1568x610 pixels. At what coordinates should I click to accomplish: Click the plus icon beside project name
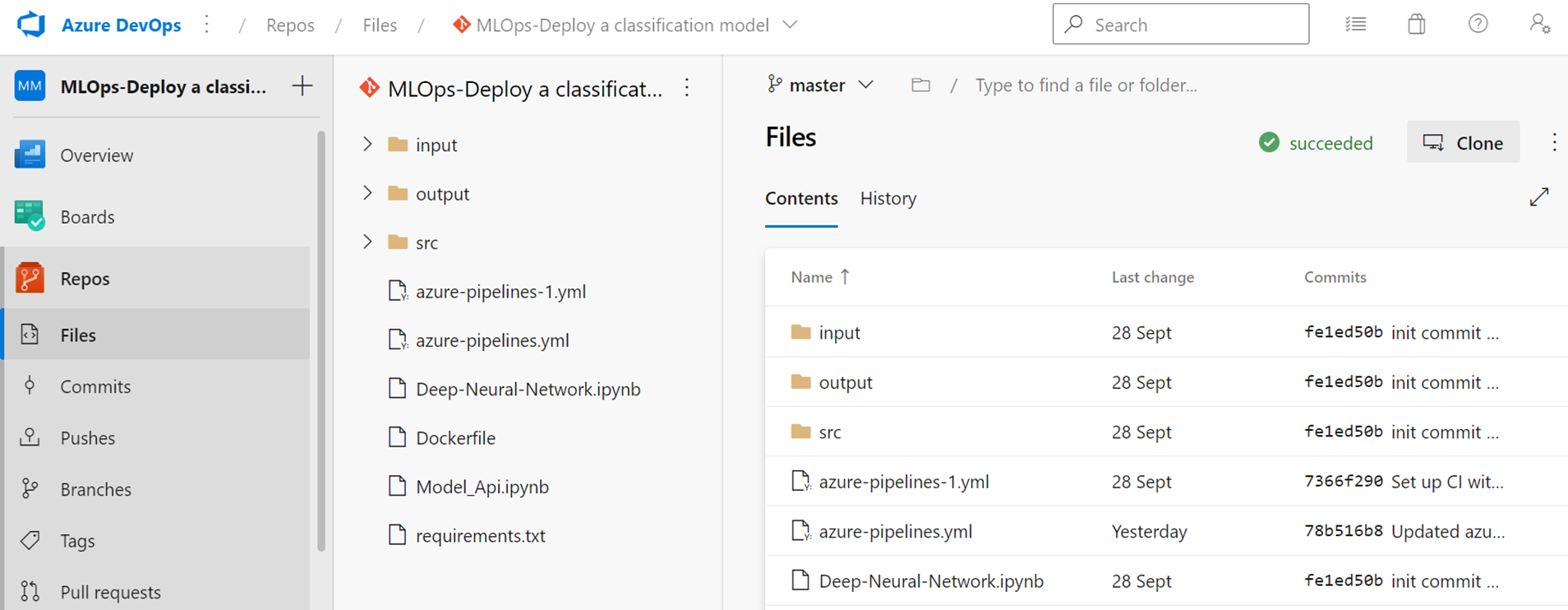coord(302,86)
